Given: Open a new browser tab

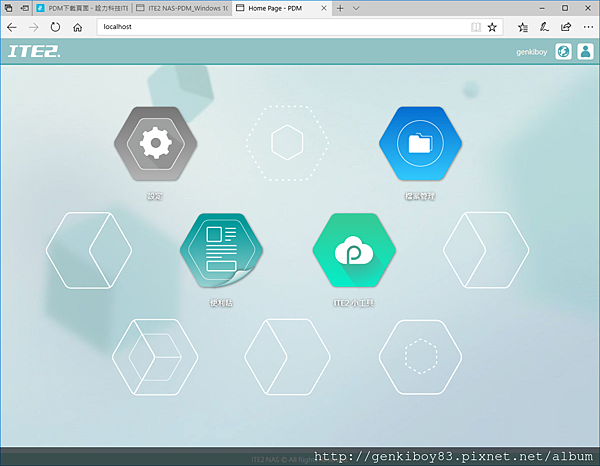Looking at the screenshot, I should 340,8.
